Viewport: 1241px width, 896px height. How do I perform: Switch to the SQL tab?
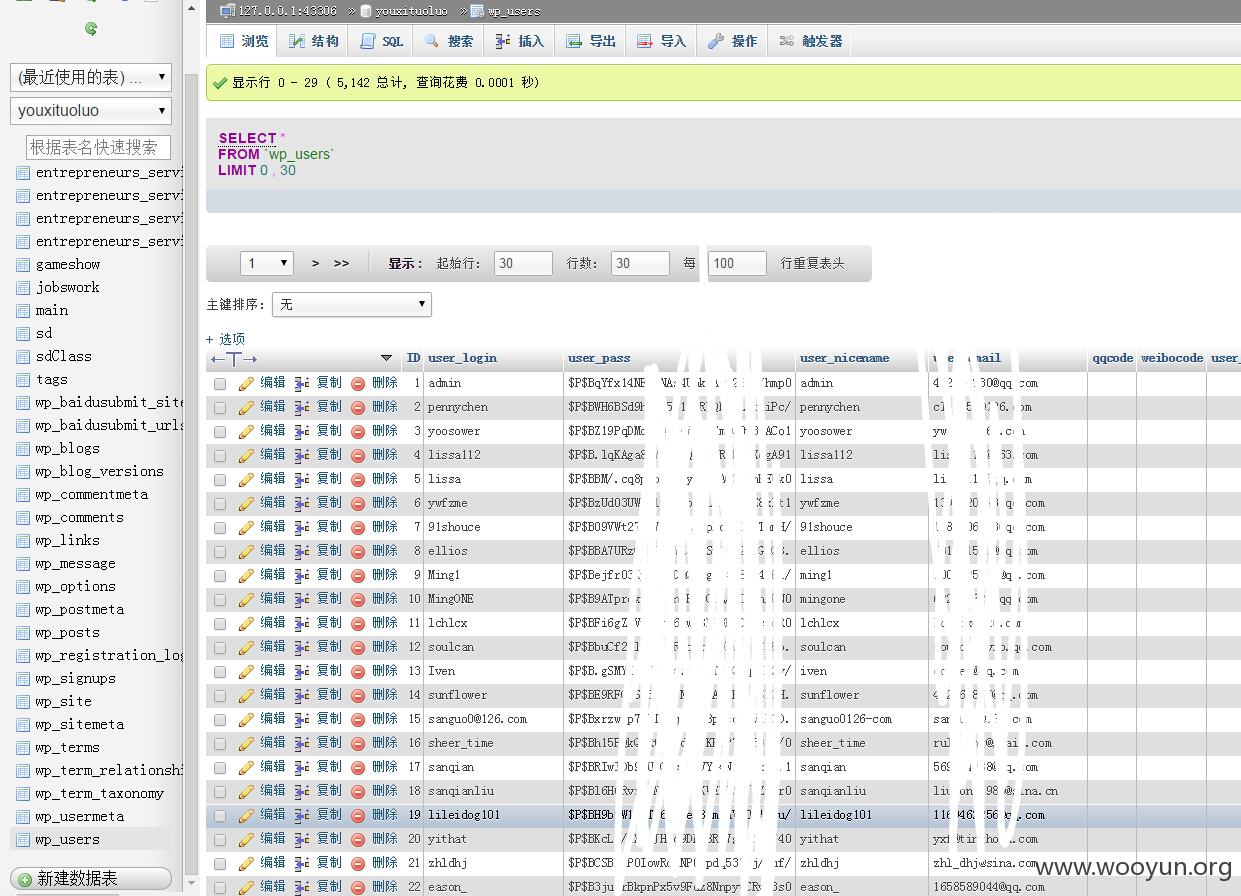(381, 41)
